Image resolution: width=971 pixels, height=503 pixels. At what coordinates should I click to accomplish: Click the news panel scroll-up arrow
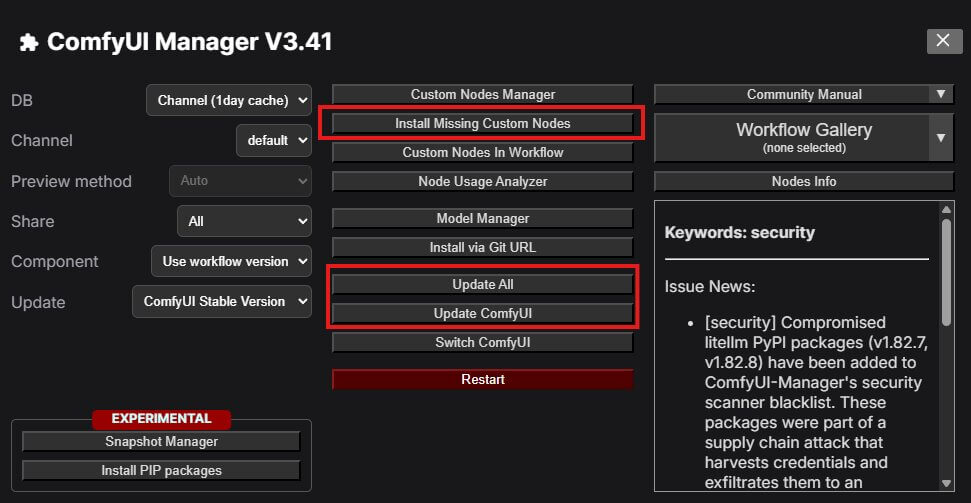pyautogui.click(x=946, y=209)
